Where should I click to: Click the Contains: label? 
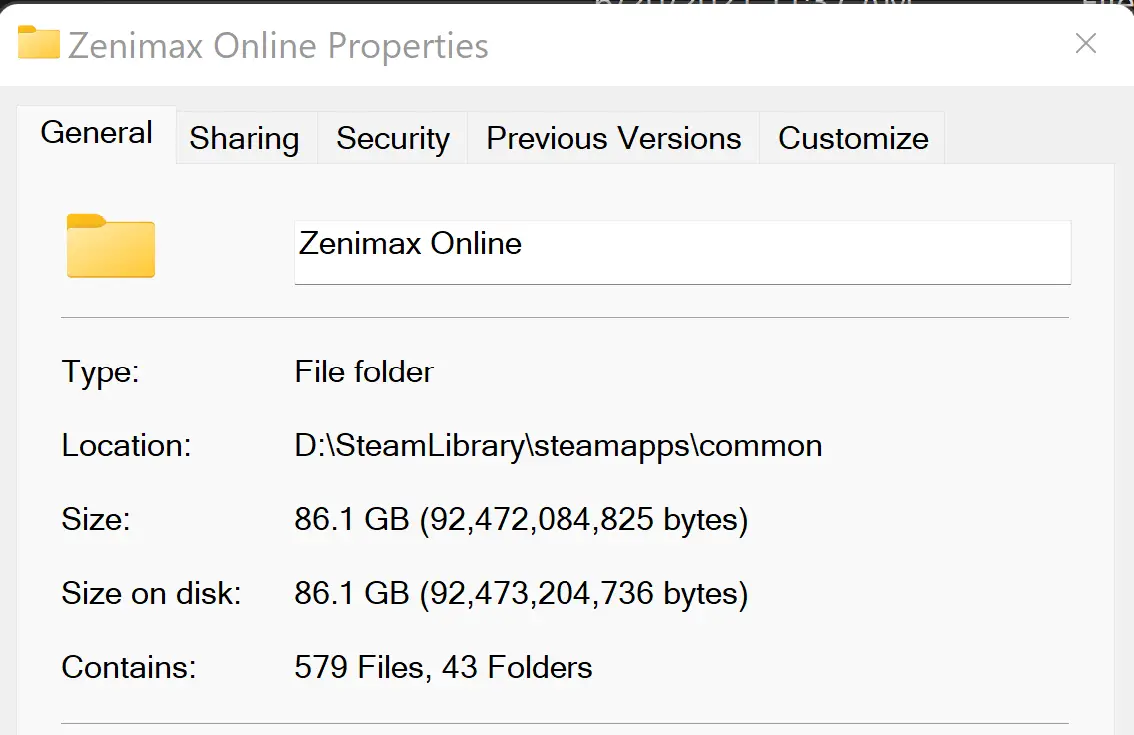click(129, 667)
